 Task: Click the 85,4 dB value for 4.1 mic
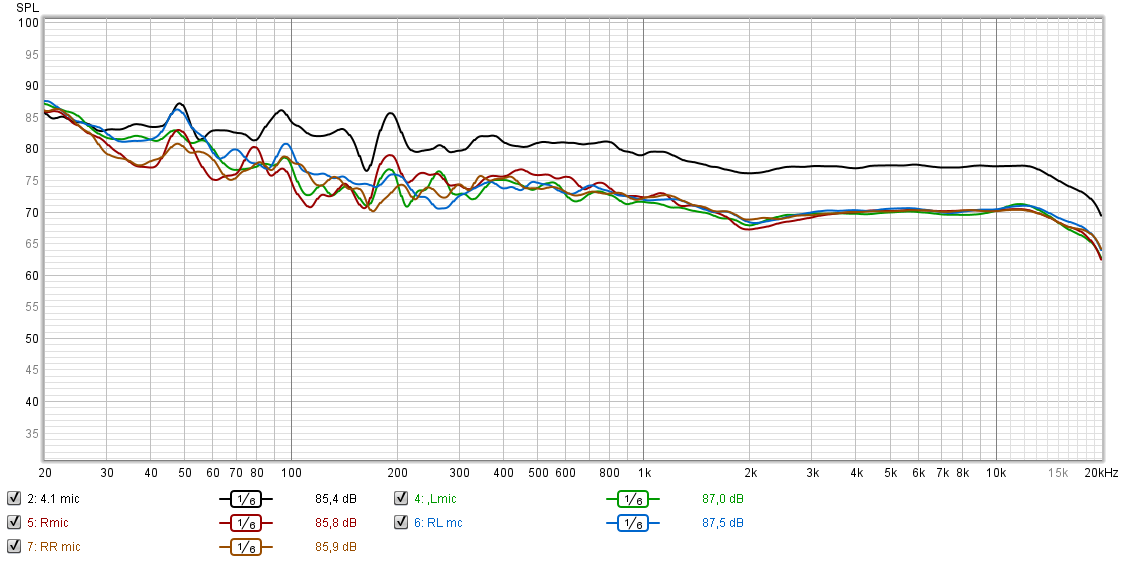(335, 499)
